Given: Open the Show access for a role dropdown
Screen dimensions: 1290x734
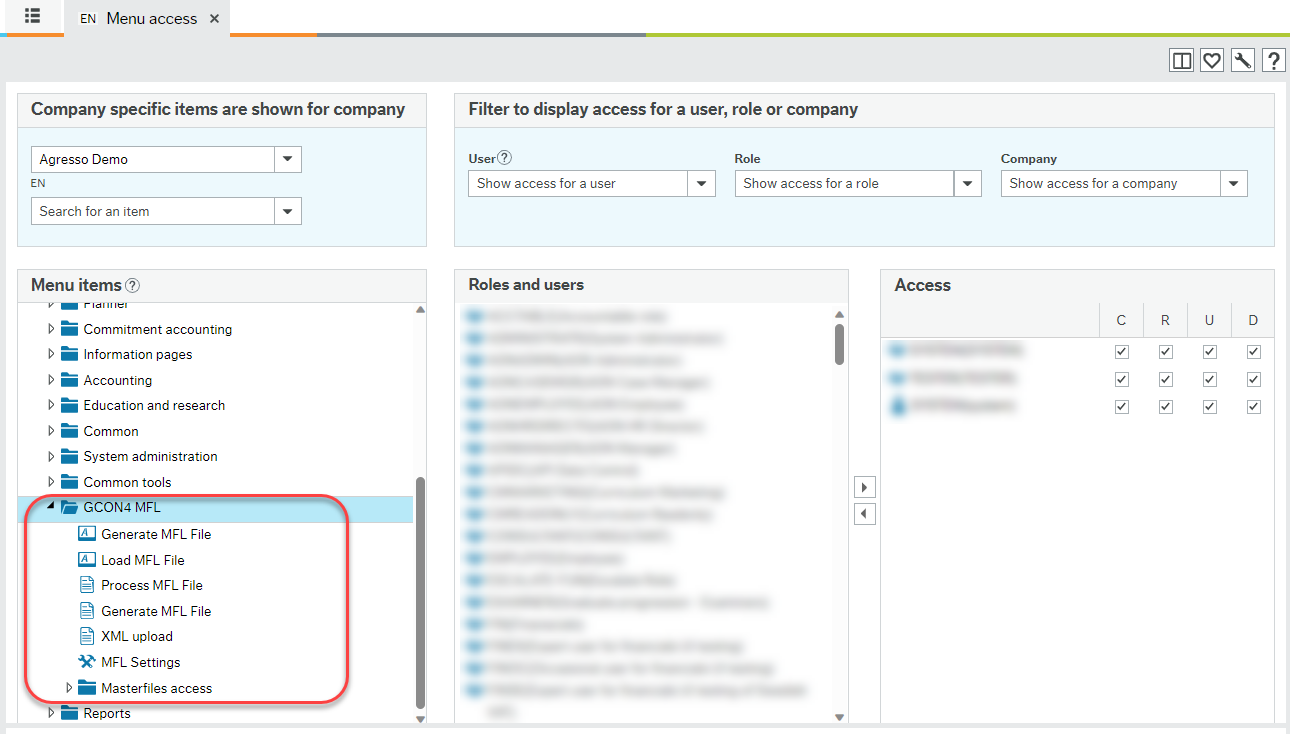Looking at the screenshot, I should (967, 184).
